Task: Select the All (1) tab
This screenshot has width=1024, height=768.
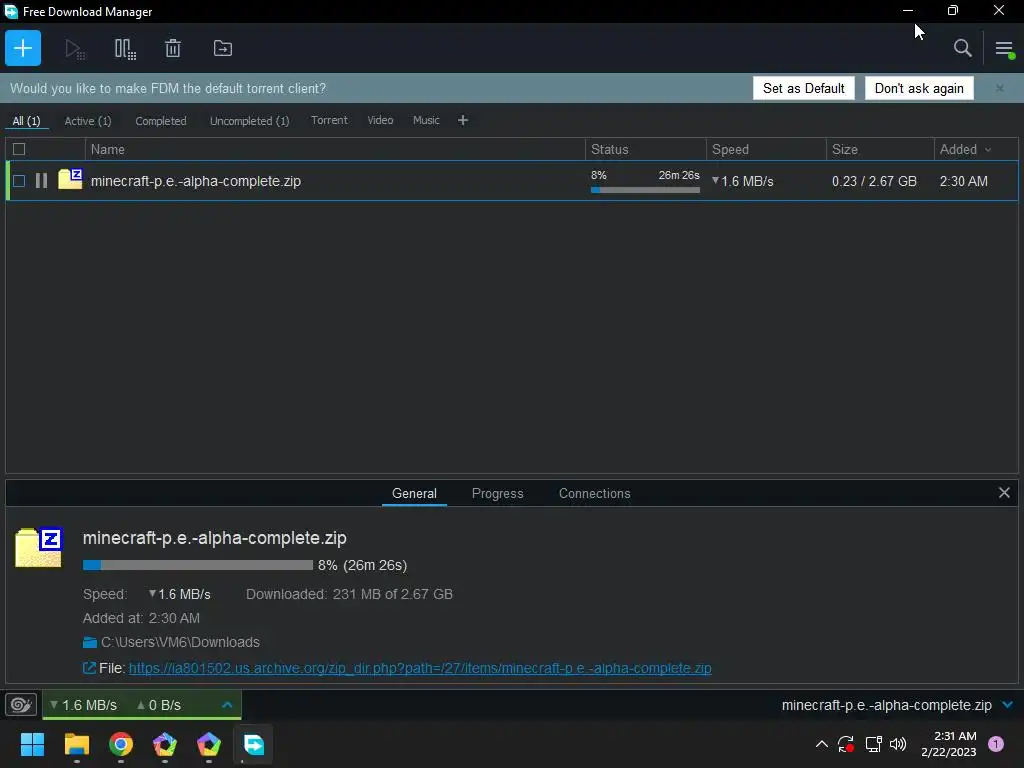Action: pos(26,121)
